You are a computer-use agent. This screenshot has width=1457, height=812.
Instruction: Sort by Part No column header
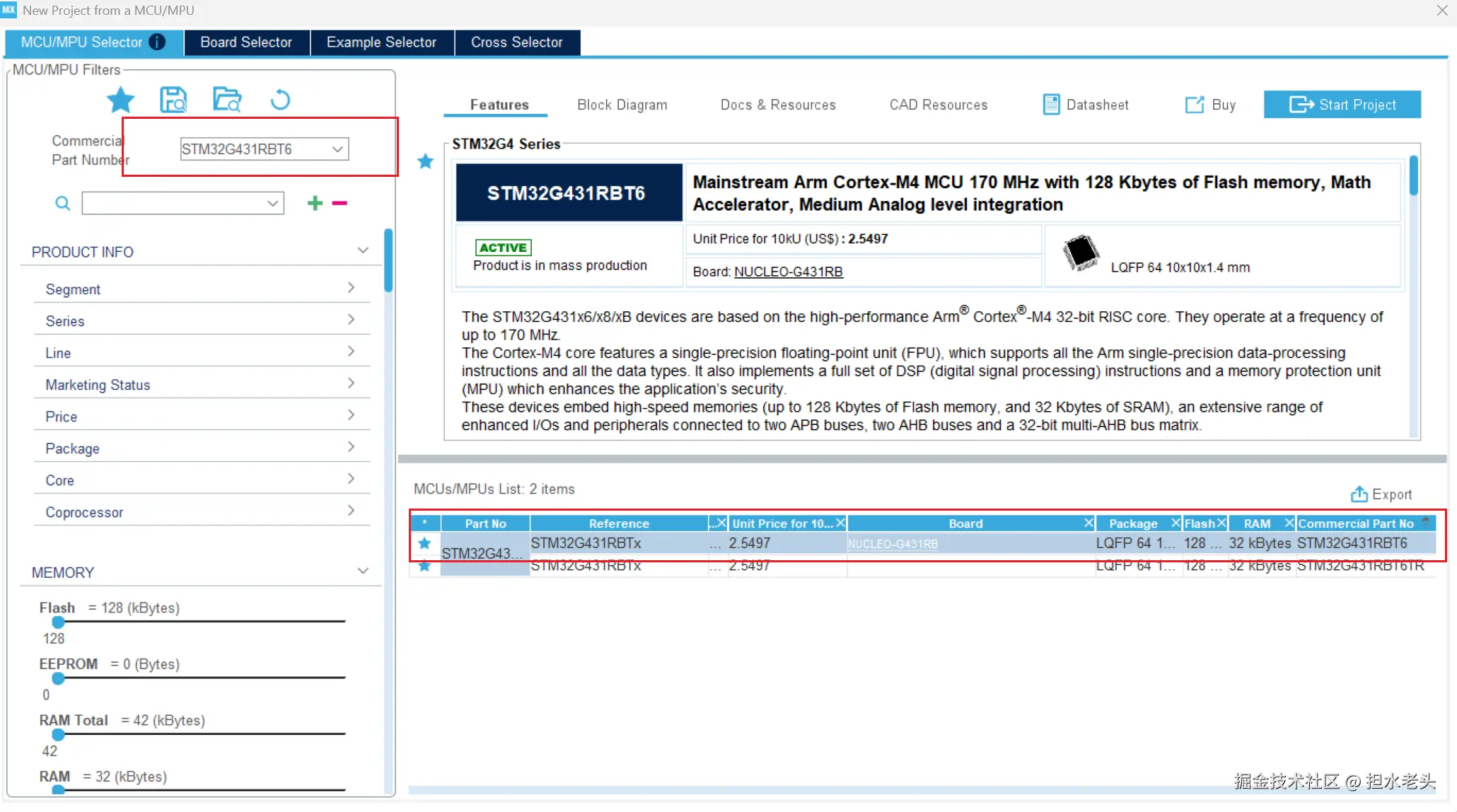pos(485,523)
